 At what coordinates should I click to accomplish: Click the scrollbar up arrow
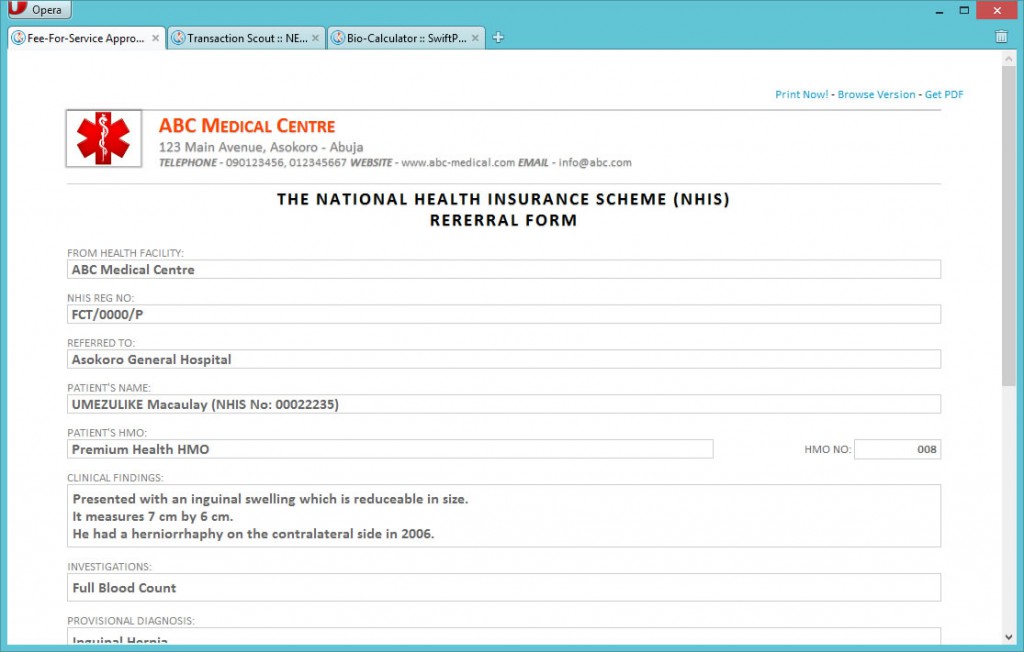(1008, 59)
